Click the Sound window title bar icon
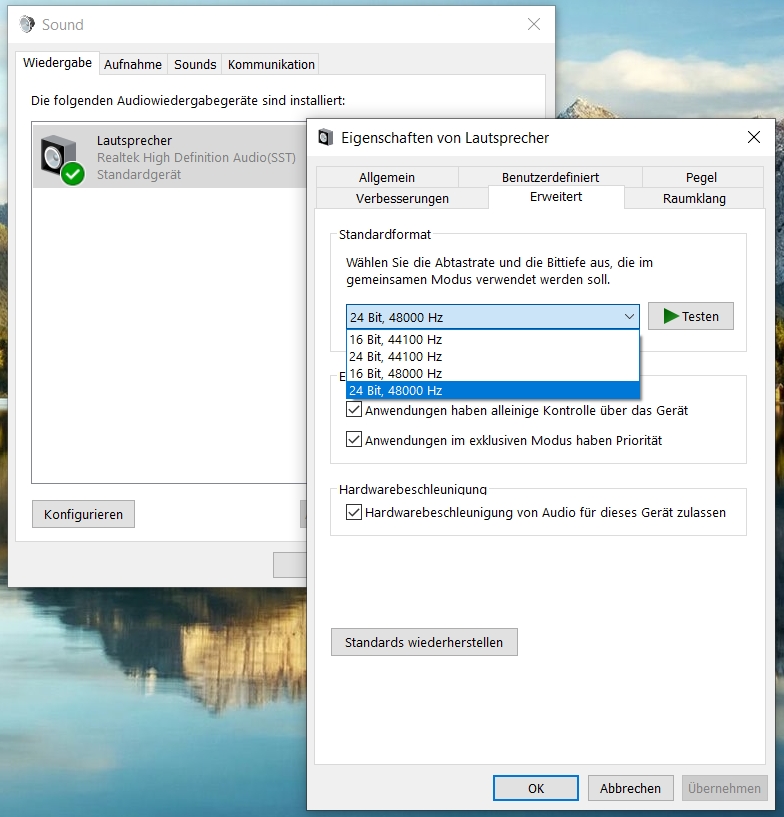Screen dimensions: 784x817 [27, 24]
